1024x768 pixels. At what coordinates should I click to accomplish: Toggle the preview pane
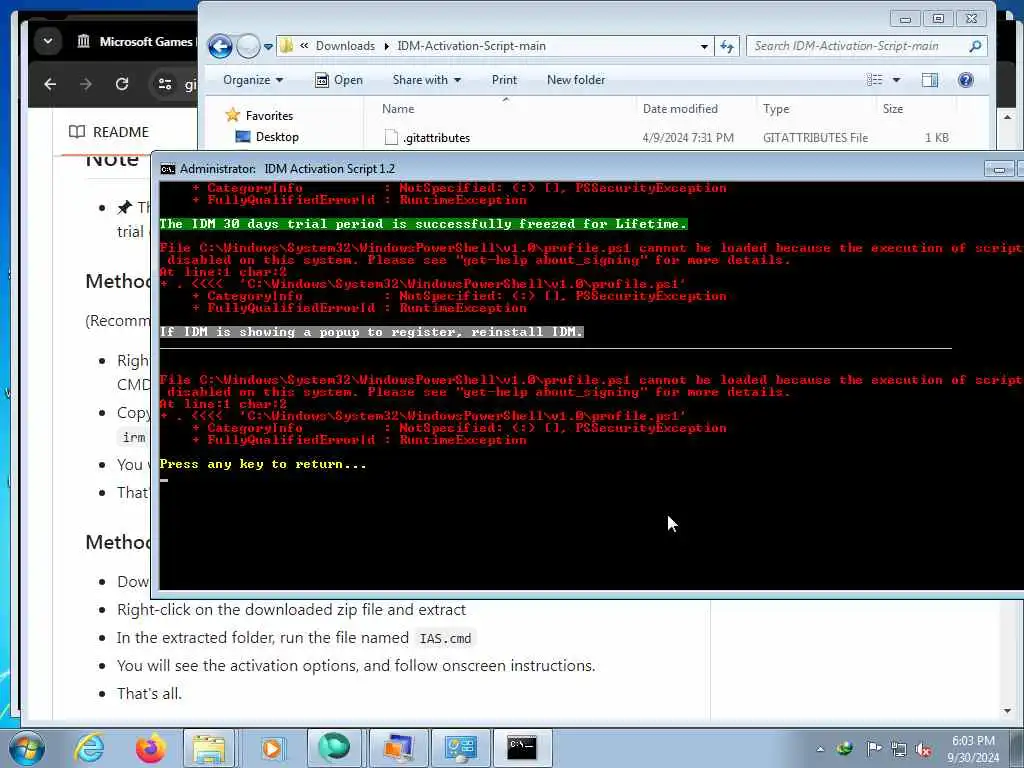pos(929,80)
